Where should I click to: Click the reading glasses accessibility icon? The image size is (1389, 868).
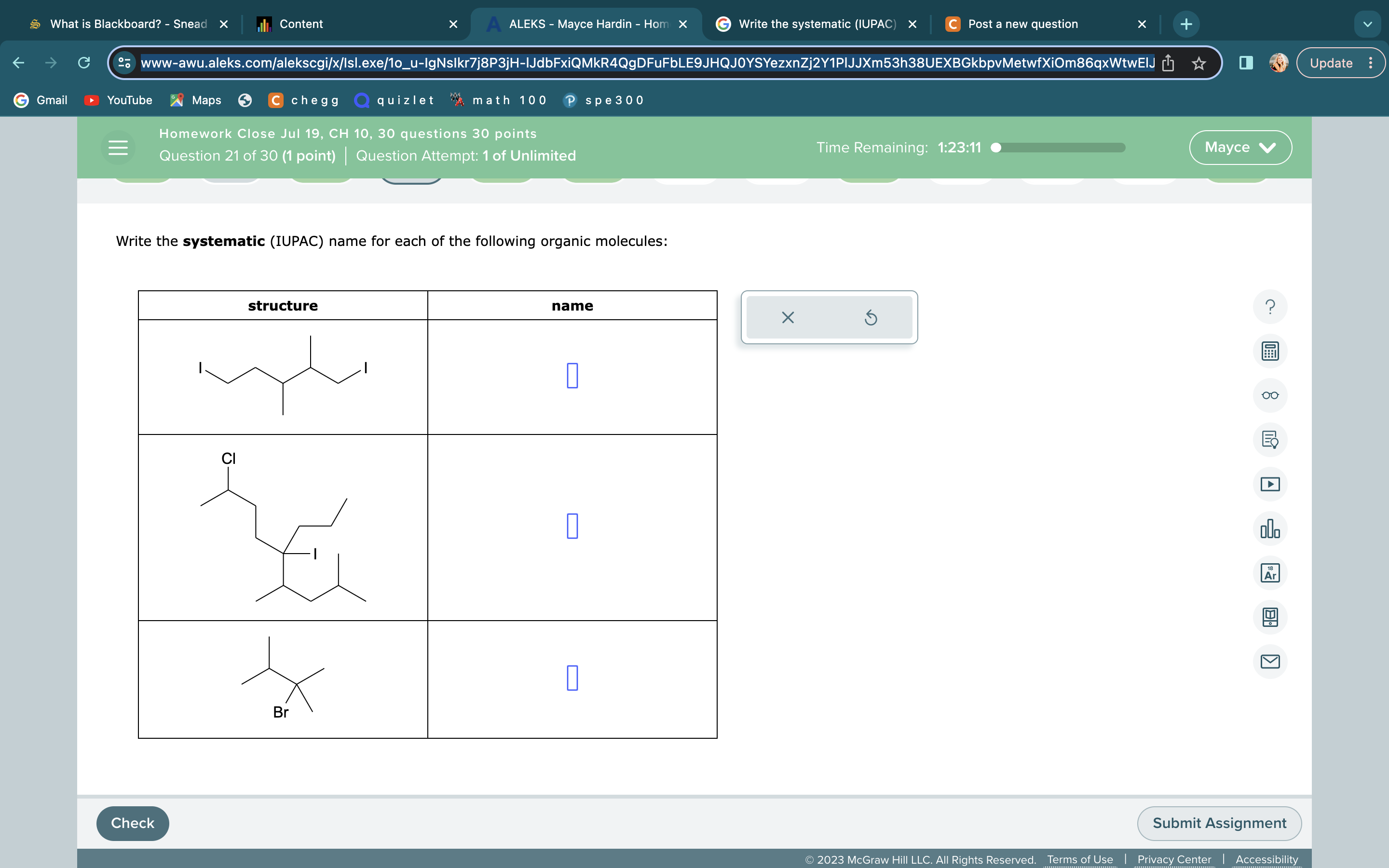click(1270, 395)
